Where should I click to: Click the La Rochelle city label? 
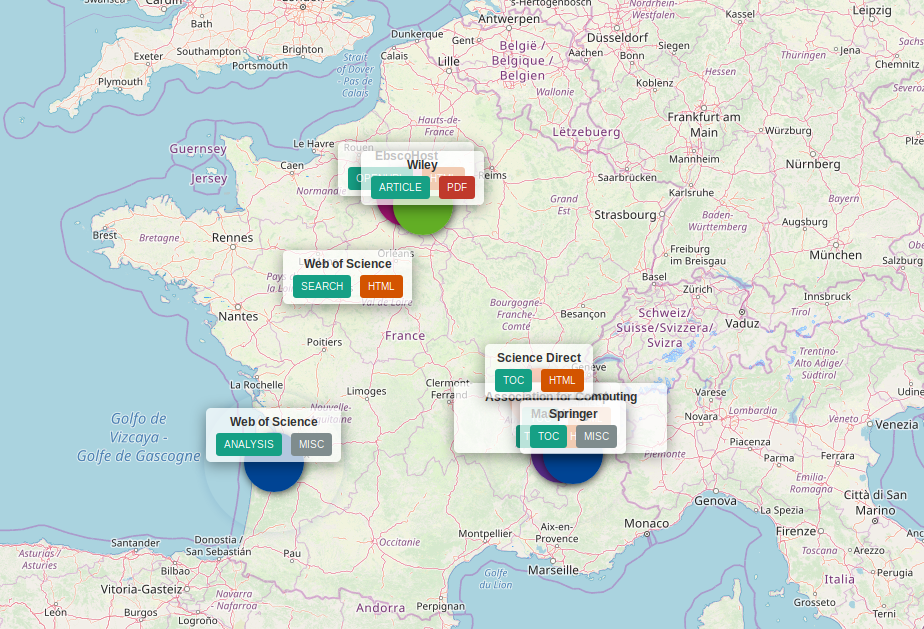[256, 385]
